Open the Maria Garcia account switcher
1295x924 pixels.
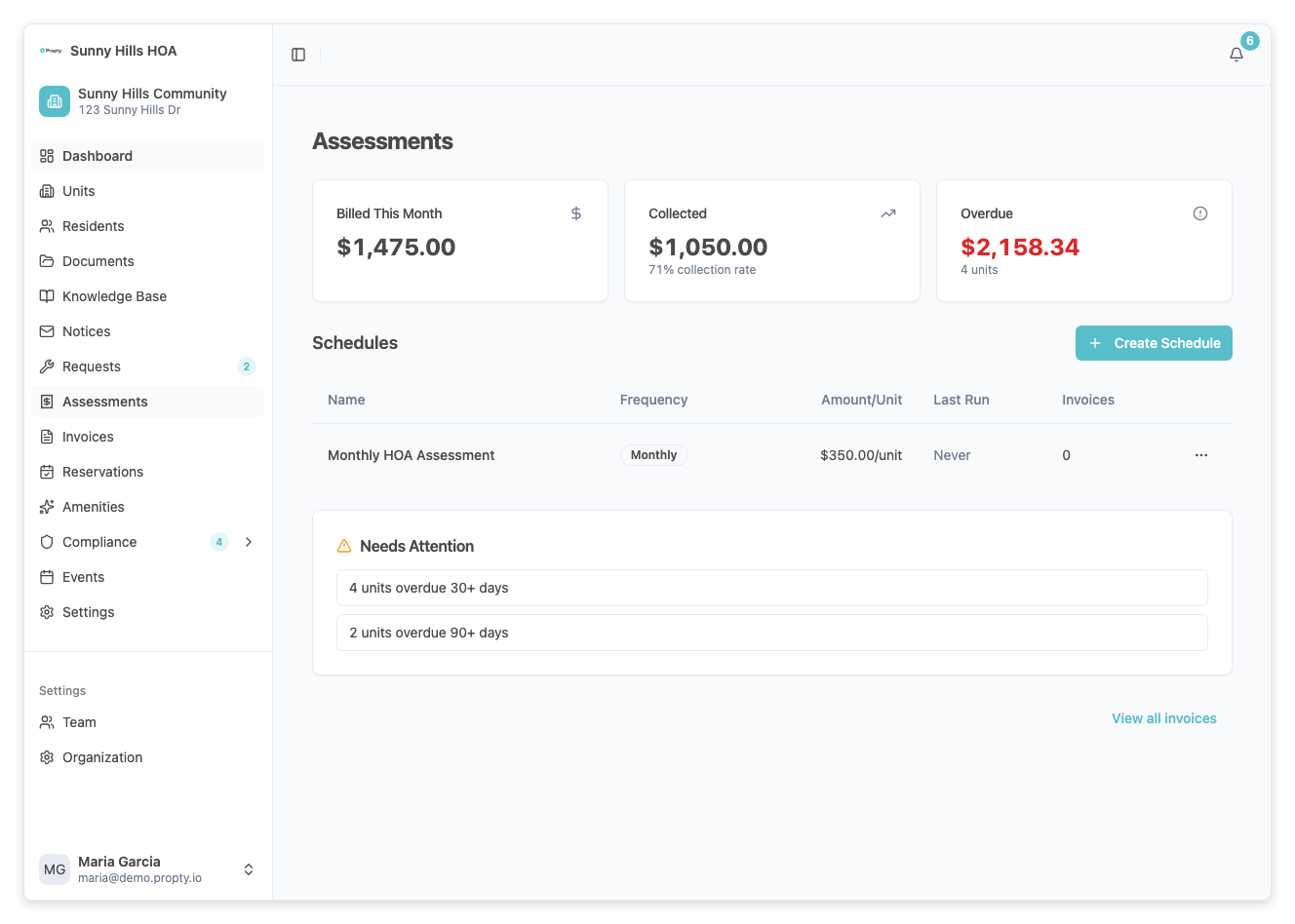(x=148, y=868)
